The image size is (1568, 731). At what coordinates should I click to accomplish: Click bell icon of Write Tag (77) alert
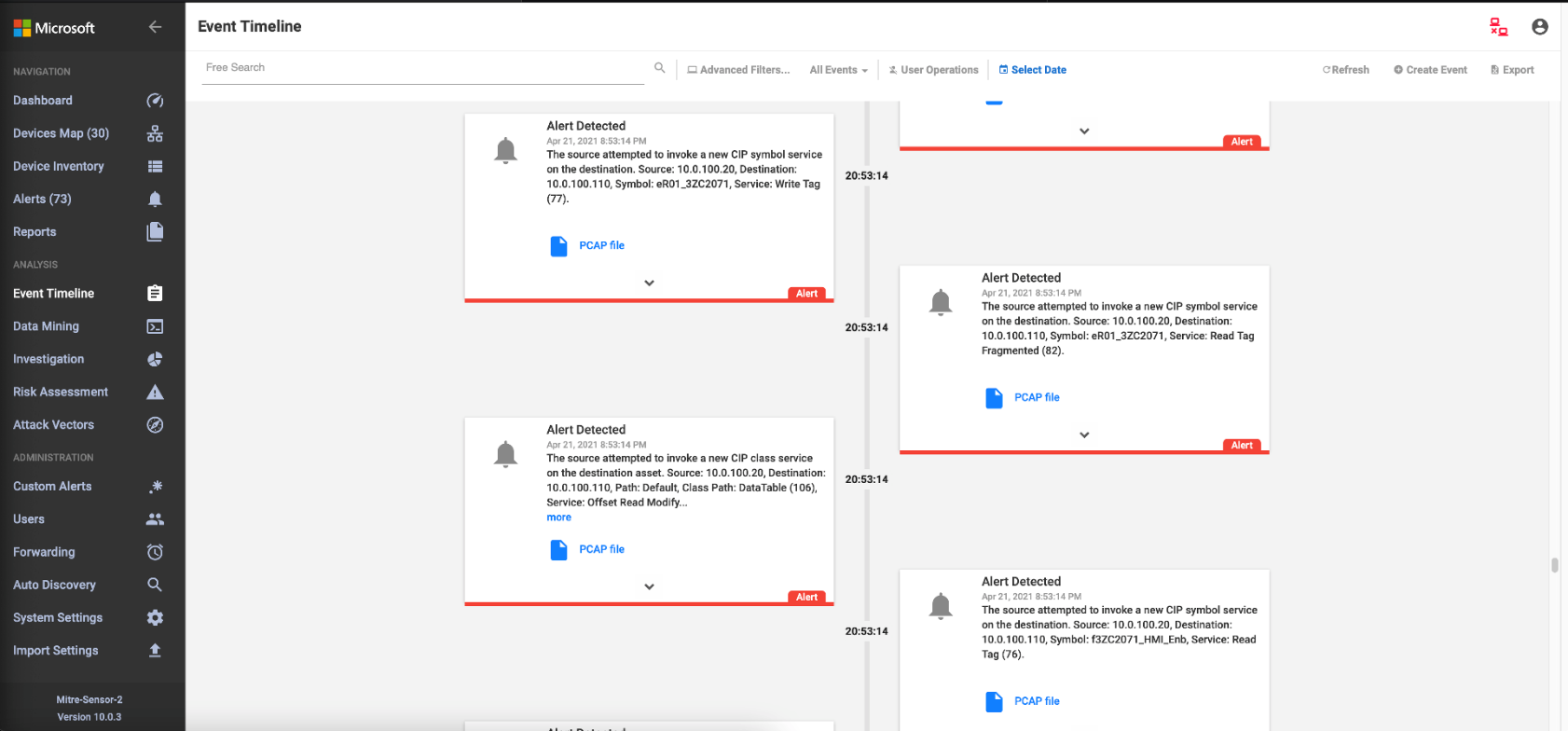coord(505,150)
